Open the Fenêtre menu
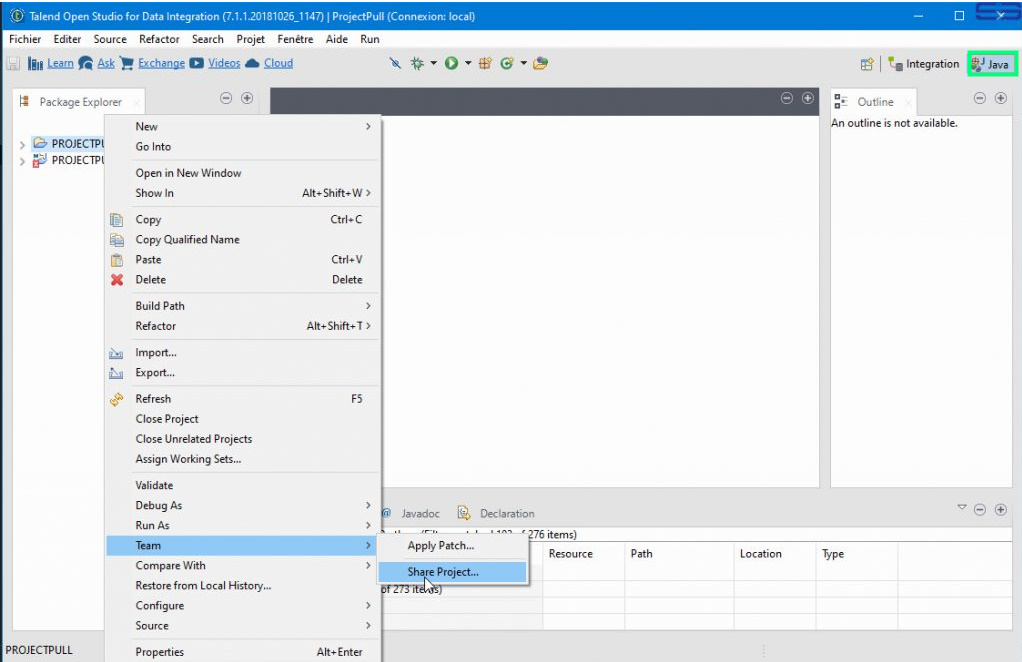 click(x=295, y=39)
